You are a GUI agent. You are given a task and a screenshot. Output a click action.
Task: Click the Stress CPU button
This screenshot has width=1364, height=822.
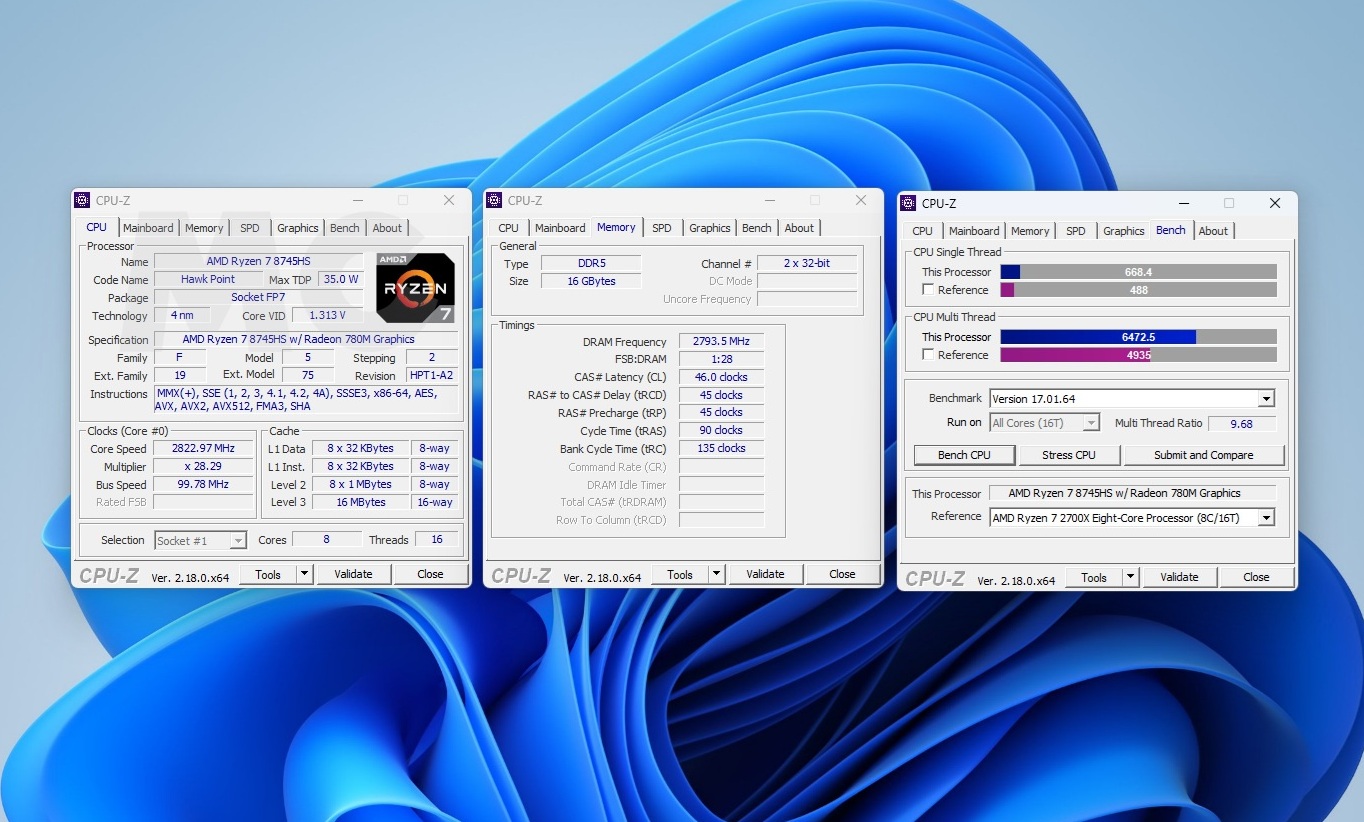(x=1068, y=455)
